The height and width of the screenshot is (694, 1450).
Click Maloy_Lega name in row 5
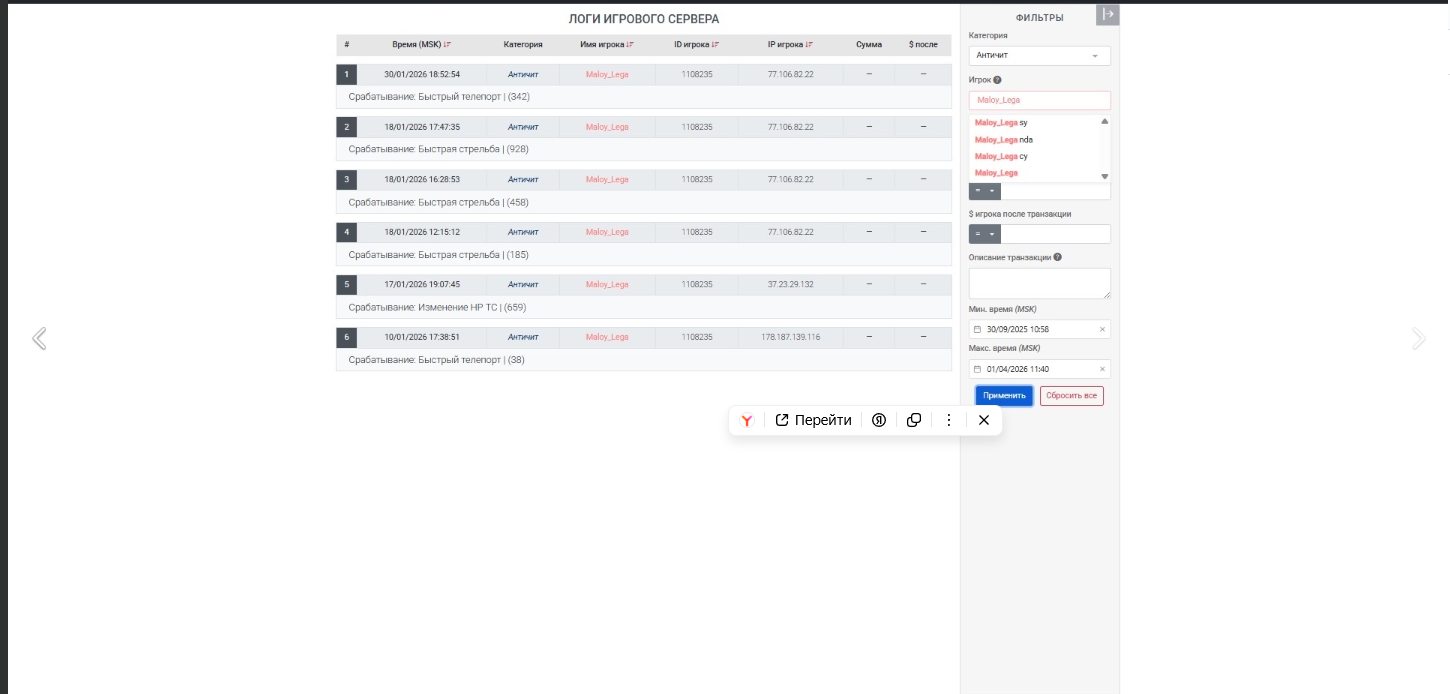point(607,285)
